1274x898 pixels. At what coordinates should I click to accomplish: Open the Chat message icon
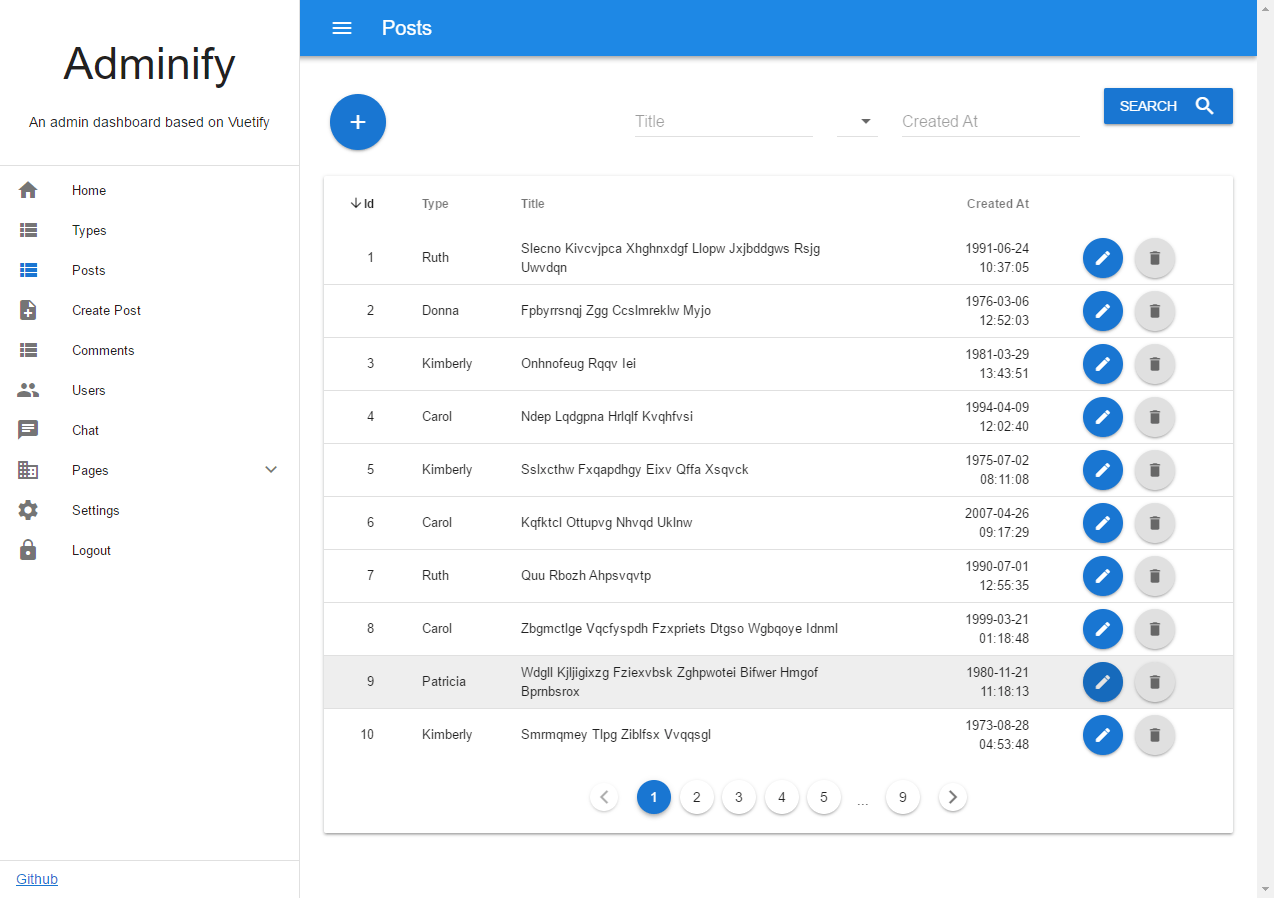[28, 430]
